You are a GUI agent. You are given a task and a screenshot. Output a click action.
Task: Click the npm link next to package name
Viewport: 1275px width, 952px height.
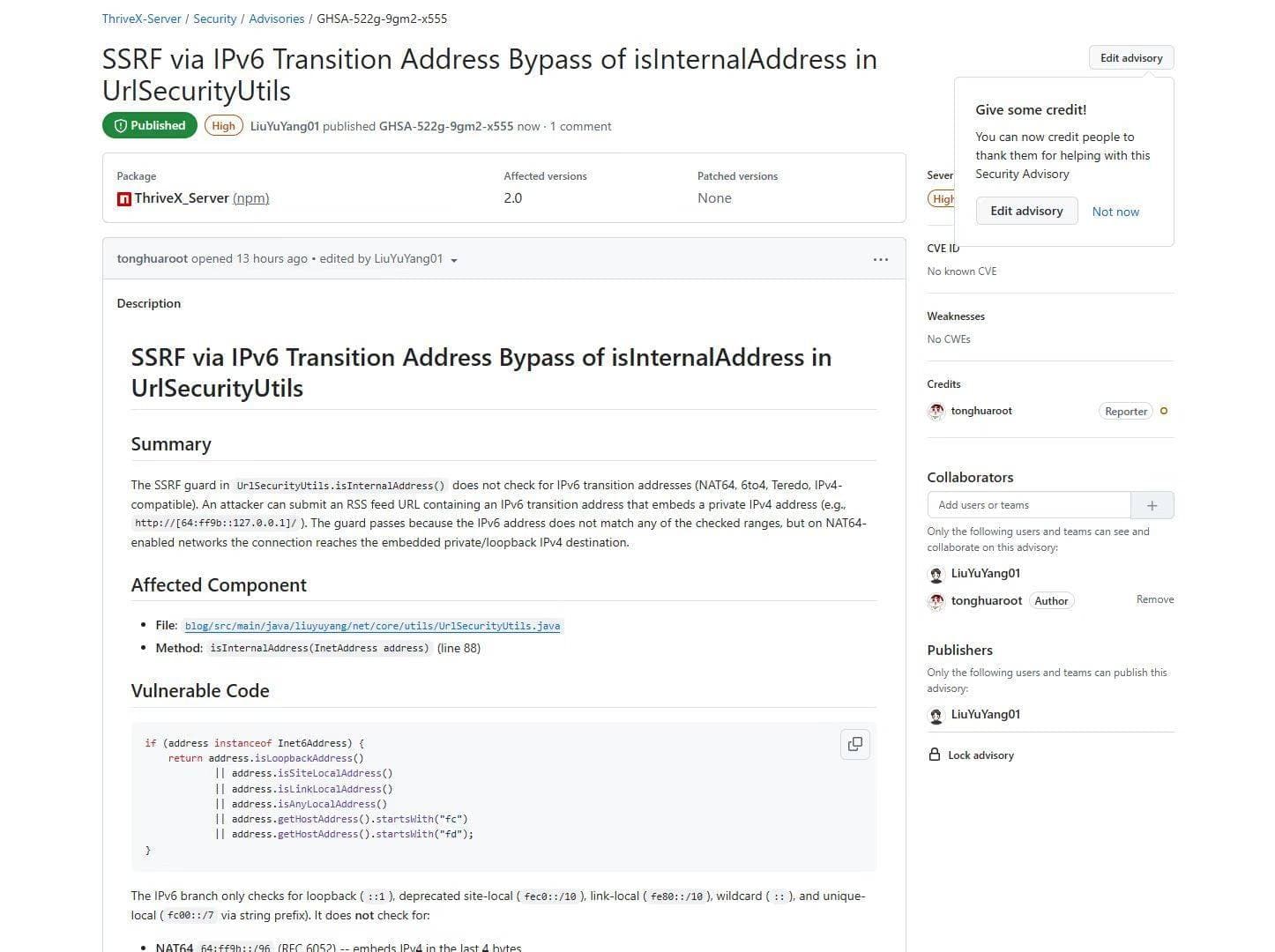[x=251, y=198]
